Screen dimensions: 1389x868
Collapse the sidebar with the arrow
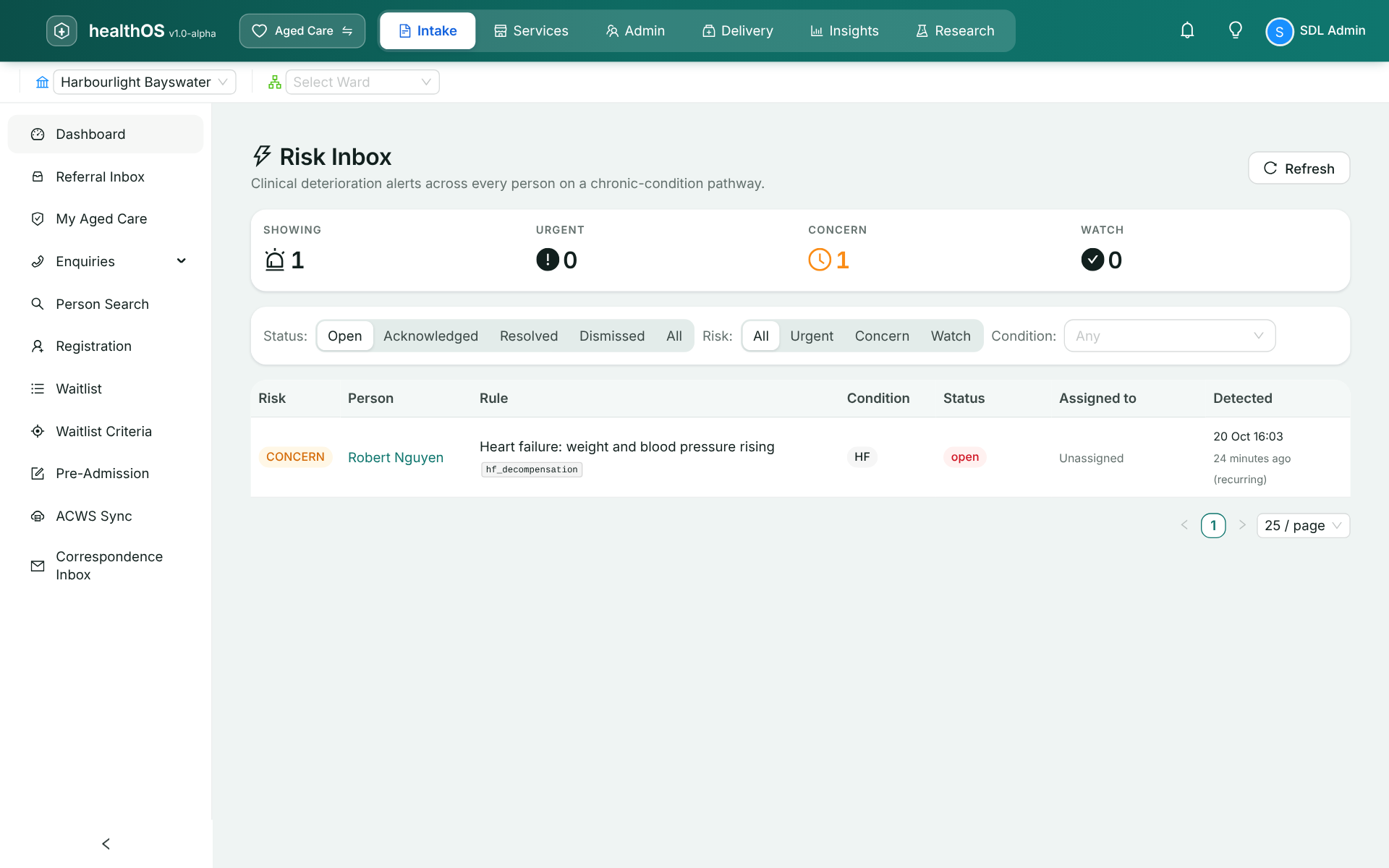[106, 844]
